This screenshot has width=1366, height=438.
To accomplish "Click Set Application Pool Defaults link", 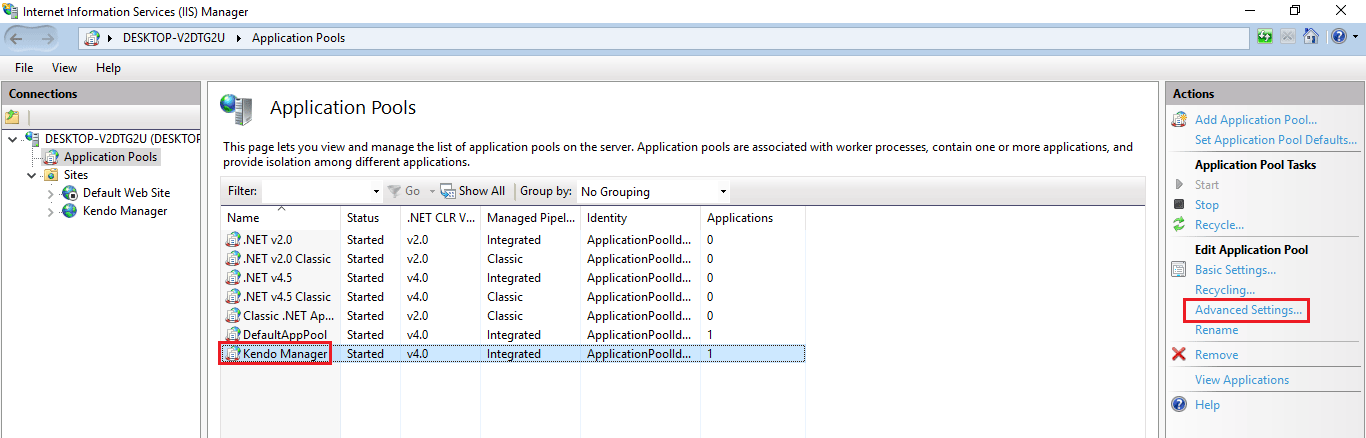I will [1275, 140].
